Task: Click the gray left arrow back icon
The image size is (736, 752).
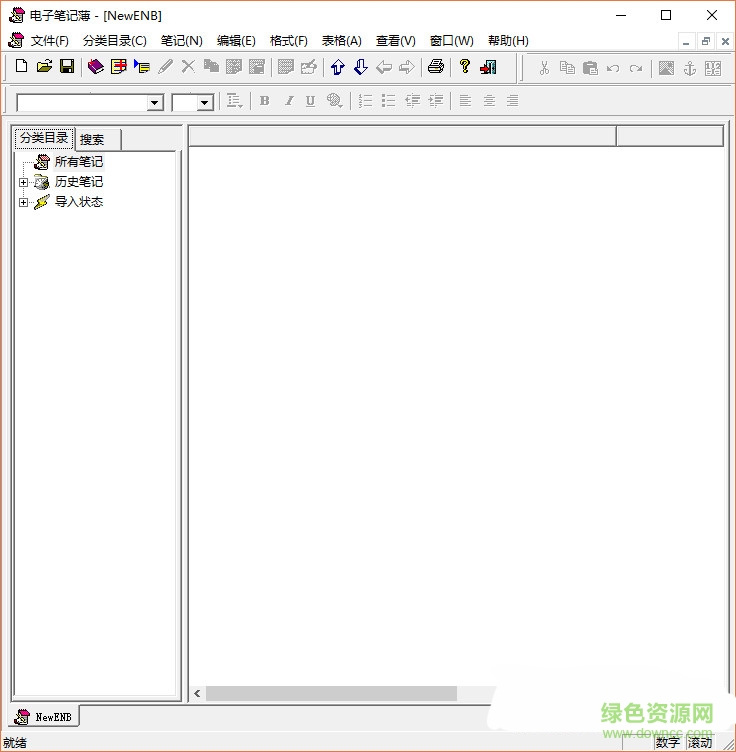Action: tap(384, 67)
